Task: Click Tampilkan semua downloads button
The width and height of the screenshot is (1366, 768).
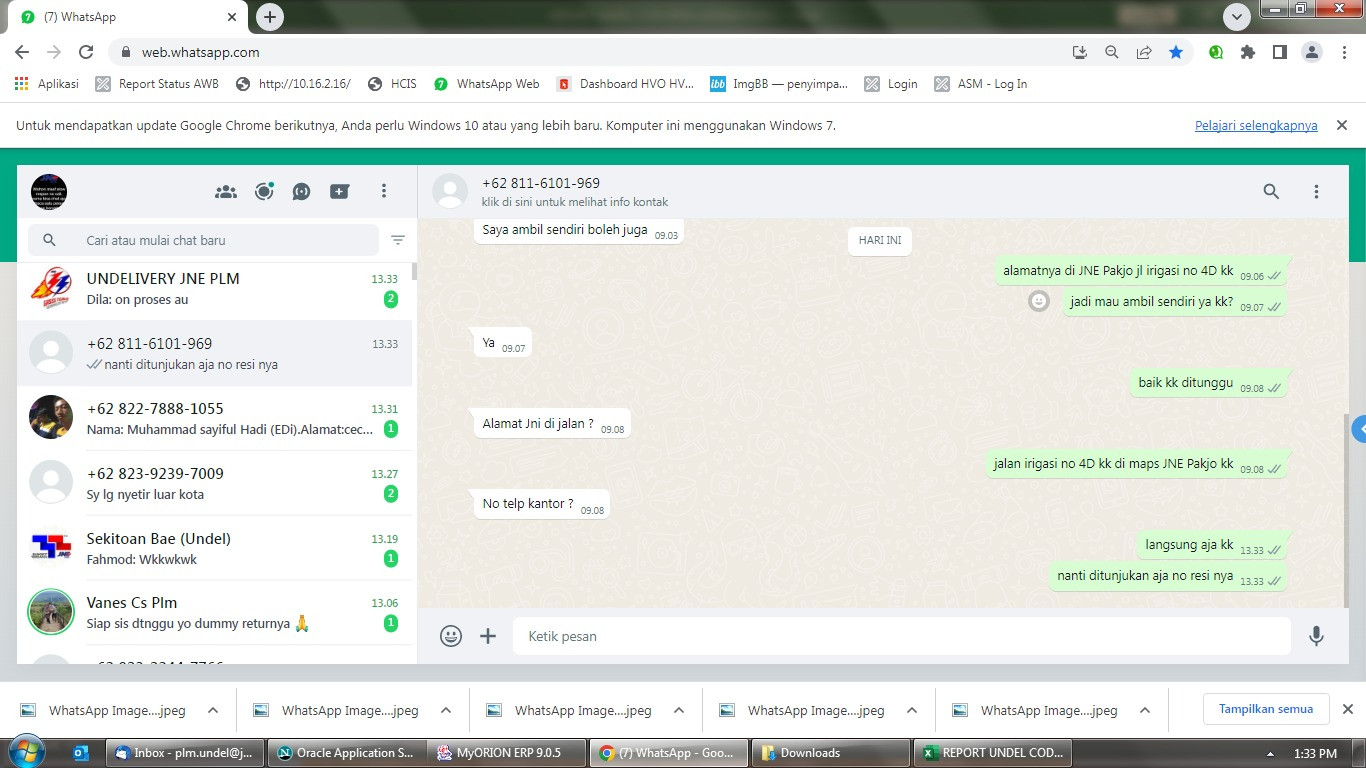Action: click(x=1266, y=709)
